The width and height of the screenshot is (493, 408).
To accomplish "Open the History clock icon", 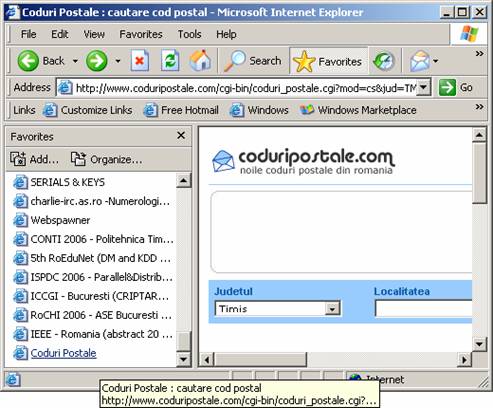I will 383,61.
